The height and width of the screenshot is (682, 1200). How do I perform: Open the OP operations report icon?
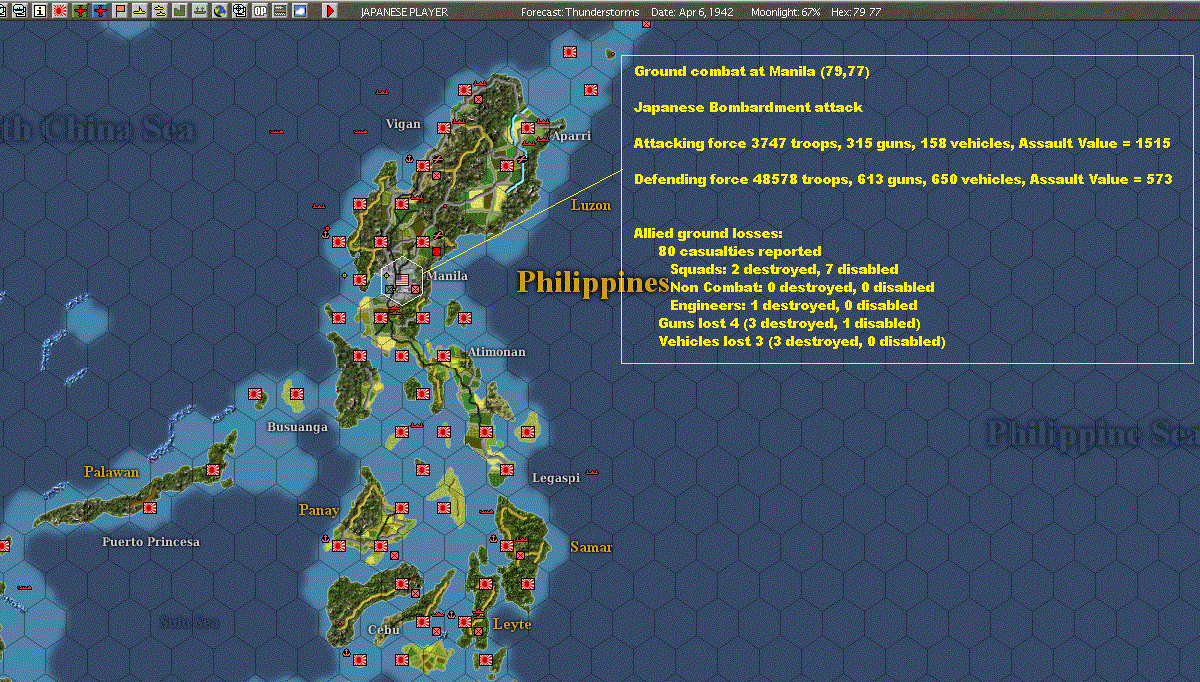[260, 11]
